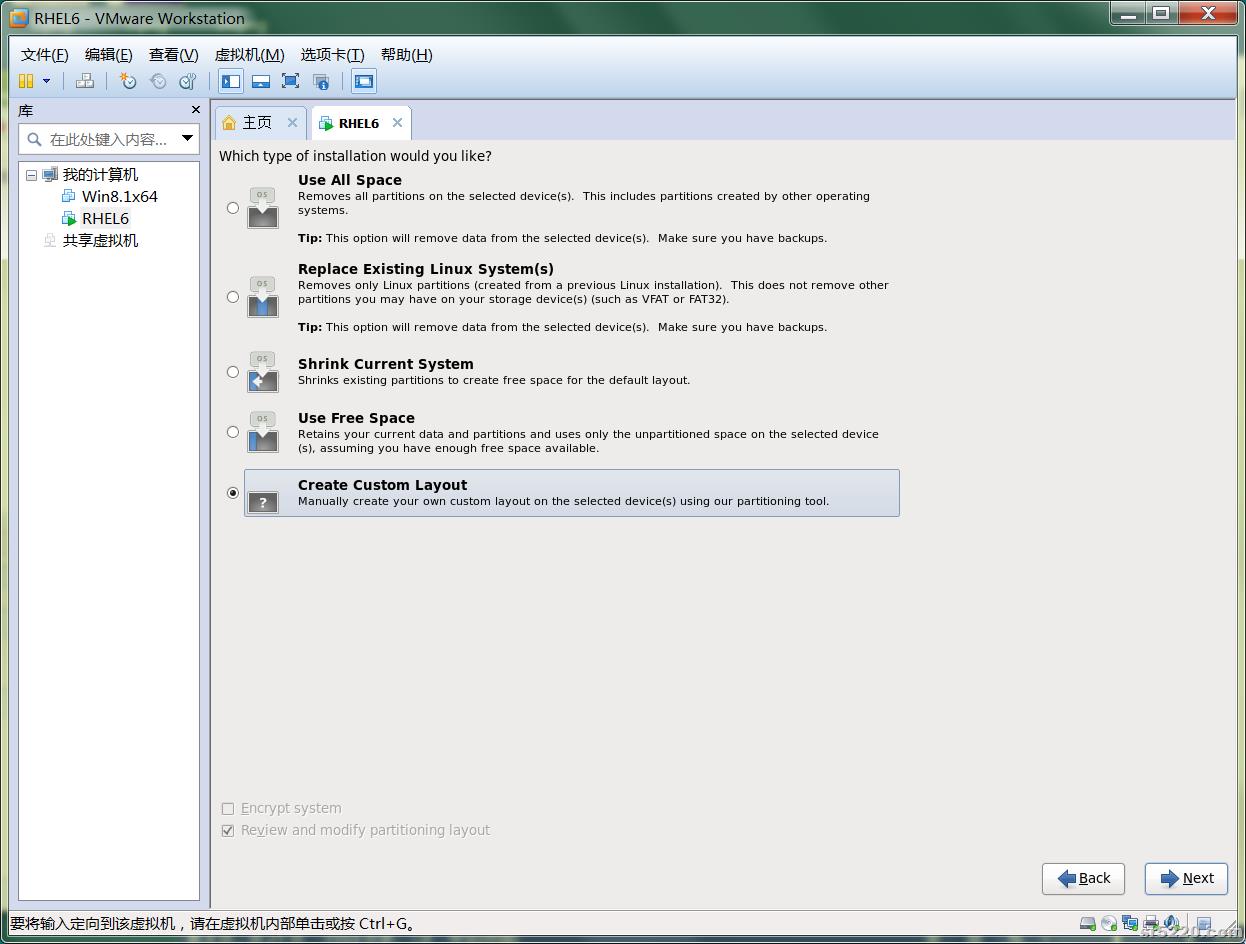Click the 'Which type of installation' question text
Screen dimensions: 1246x944
pos(355,156)
